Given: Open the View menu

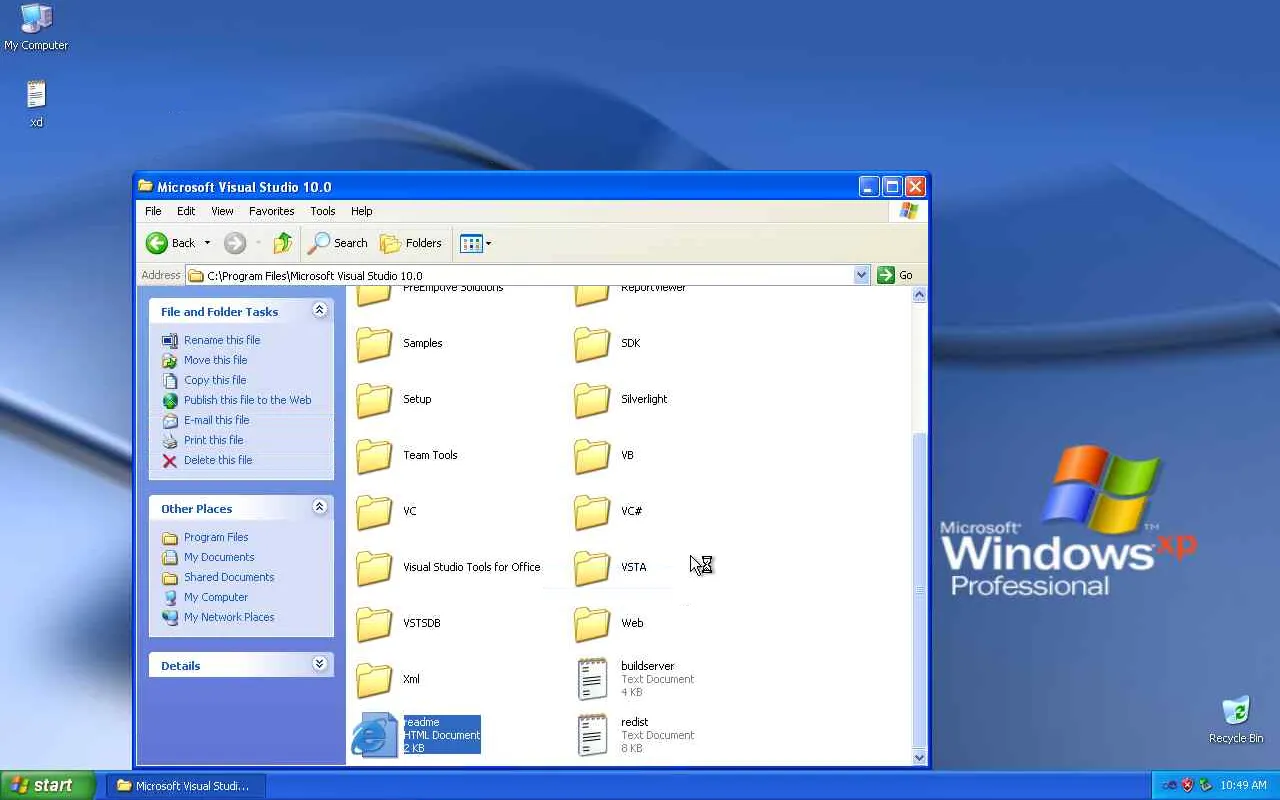Looking at the screenshot, I should [x=222, y=211].
